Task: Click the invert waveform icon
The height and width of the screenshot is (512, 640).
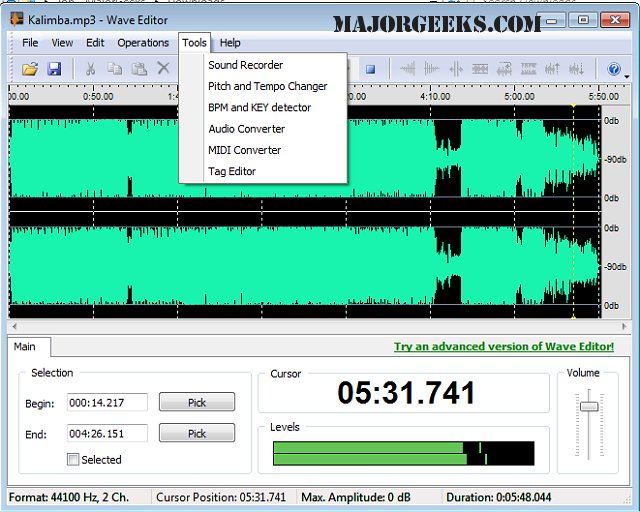Action: [528, 69]
